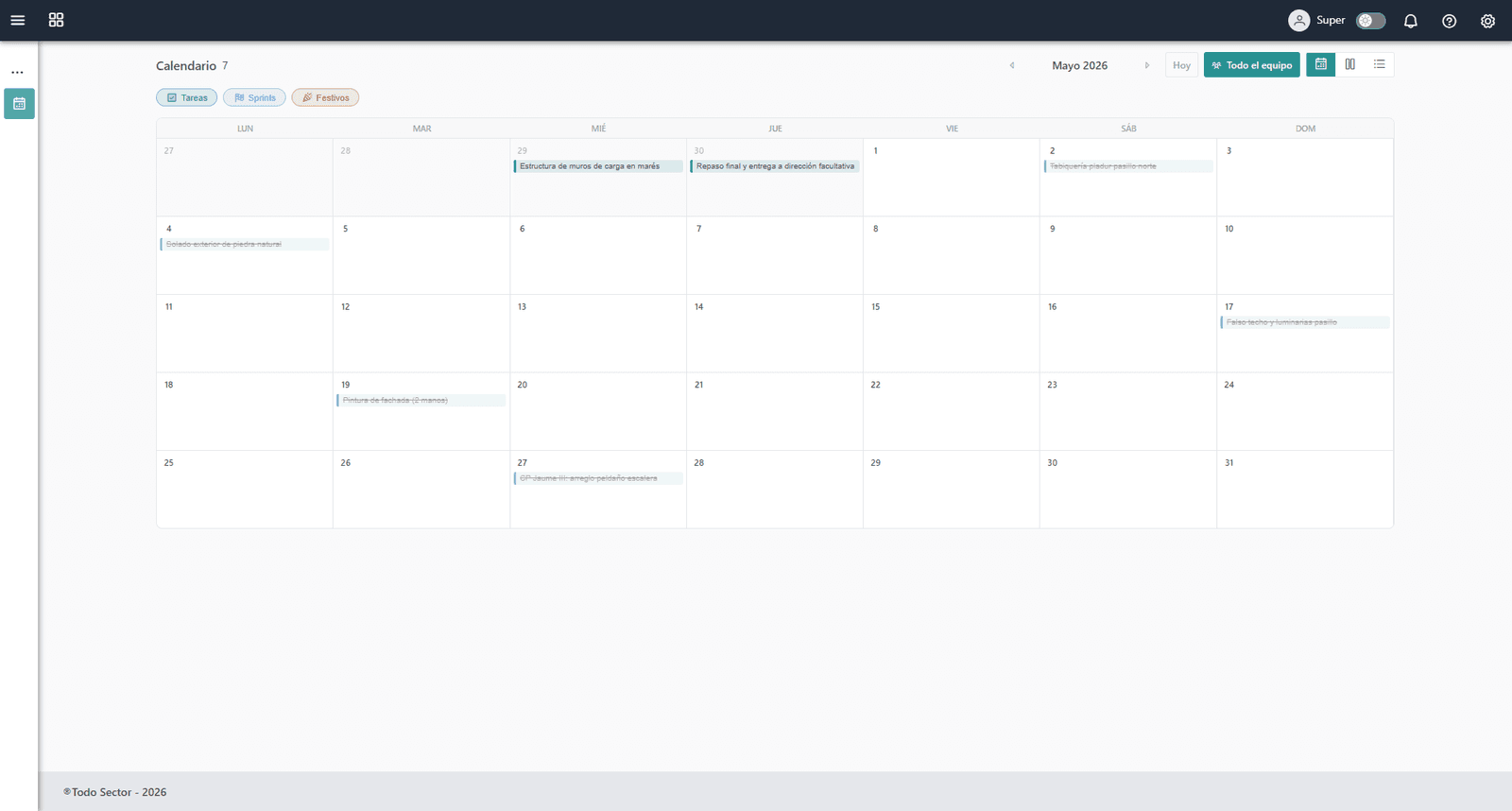Go to next month arrow
Image resolution: width=1512 pixels, height=811 pixels.
pos(1147,65)
